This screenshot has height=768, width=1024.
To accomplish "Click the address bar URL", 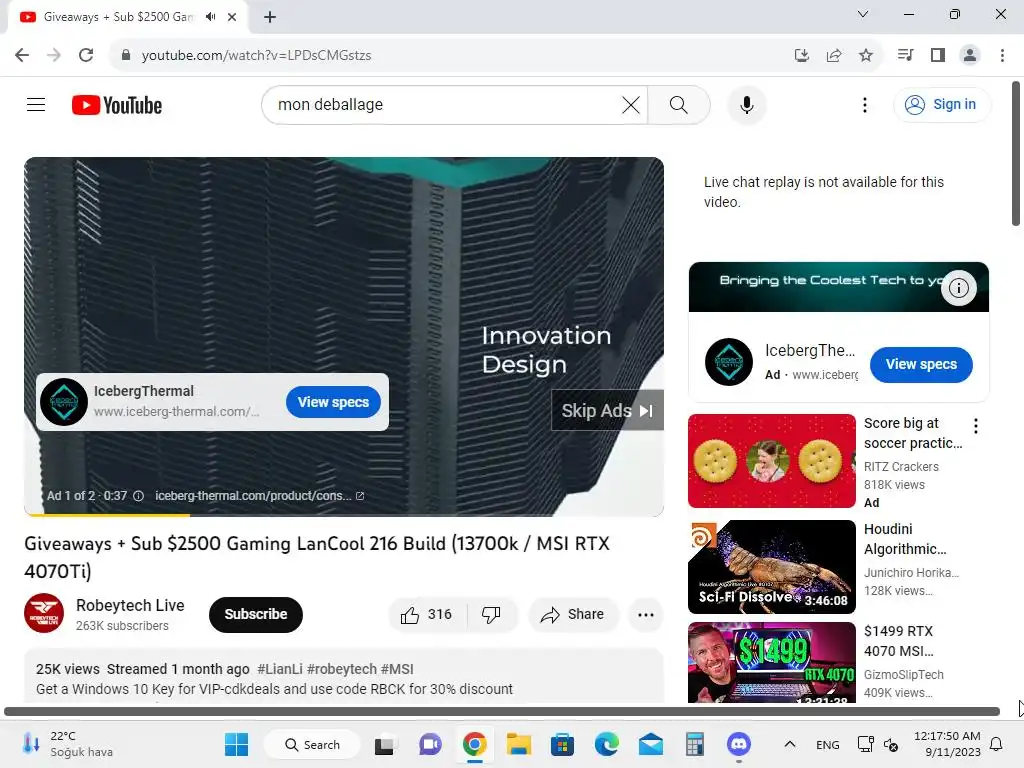I will tap(257, 55).
